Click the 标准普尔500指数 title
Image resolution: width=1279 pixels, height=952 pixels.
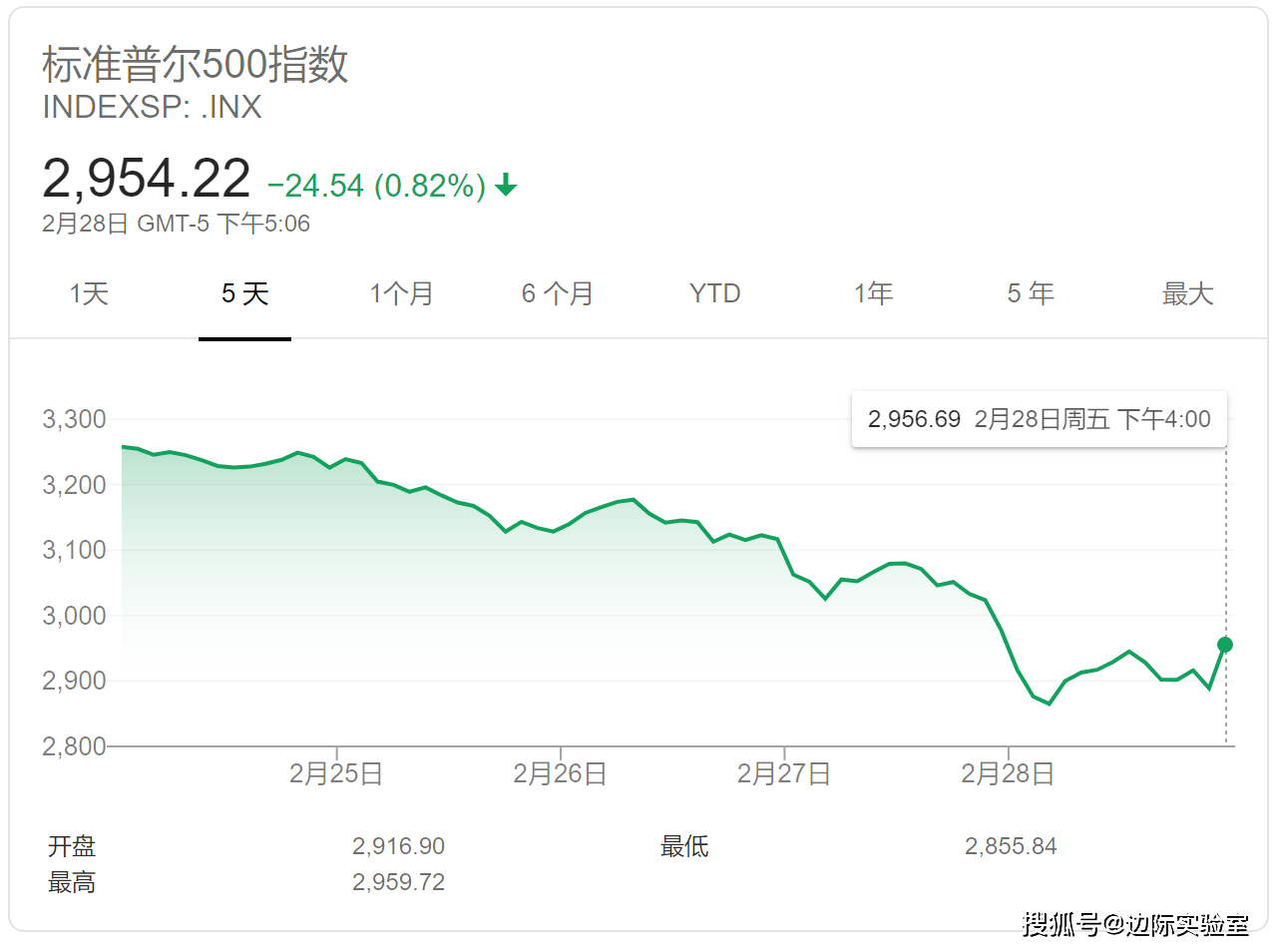pos(196,65)
